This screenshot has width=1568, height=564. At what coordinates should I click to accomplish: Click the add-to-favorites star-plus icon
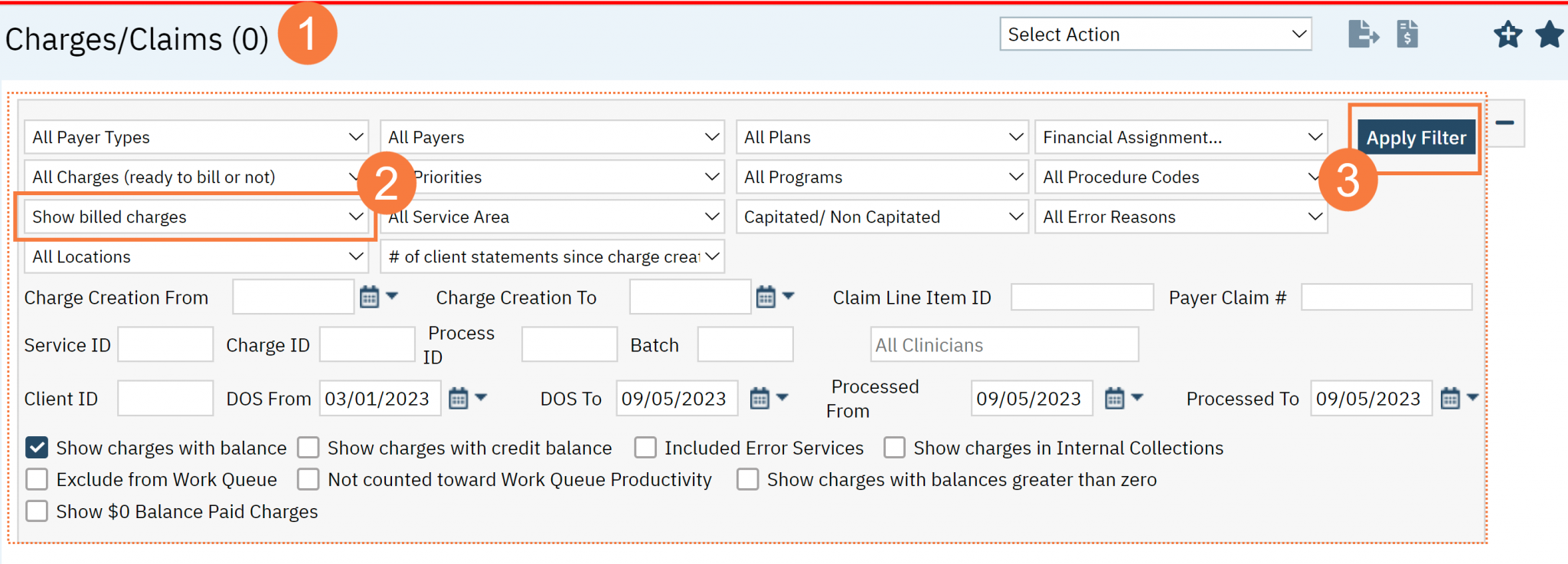tap(1507, 34)
